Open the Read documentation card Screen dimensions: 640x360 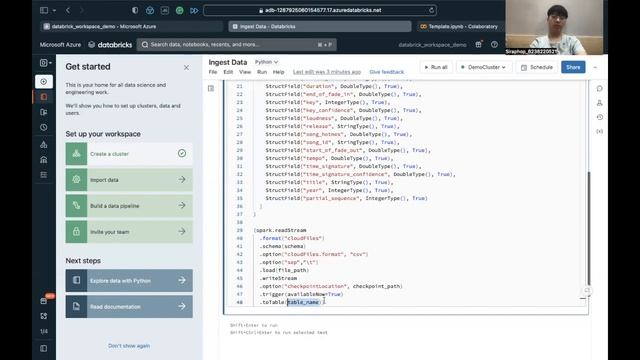(x=129, y=307)
